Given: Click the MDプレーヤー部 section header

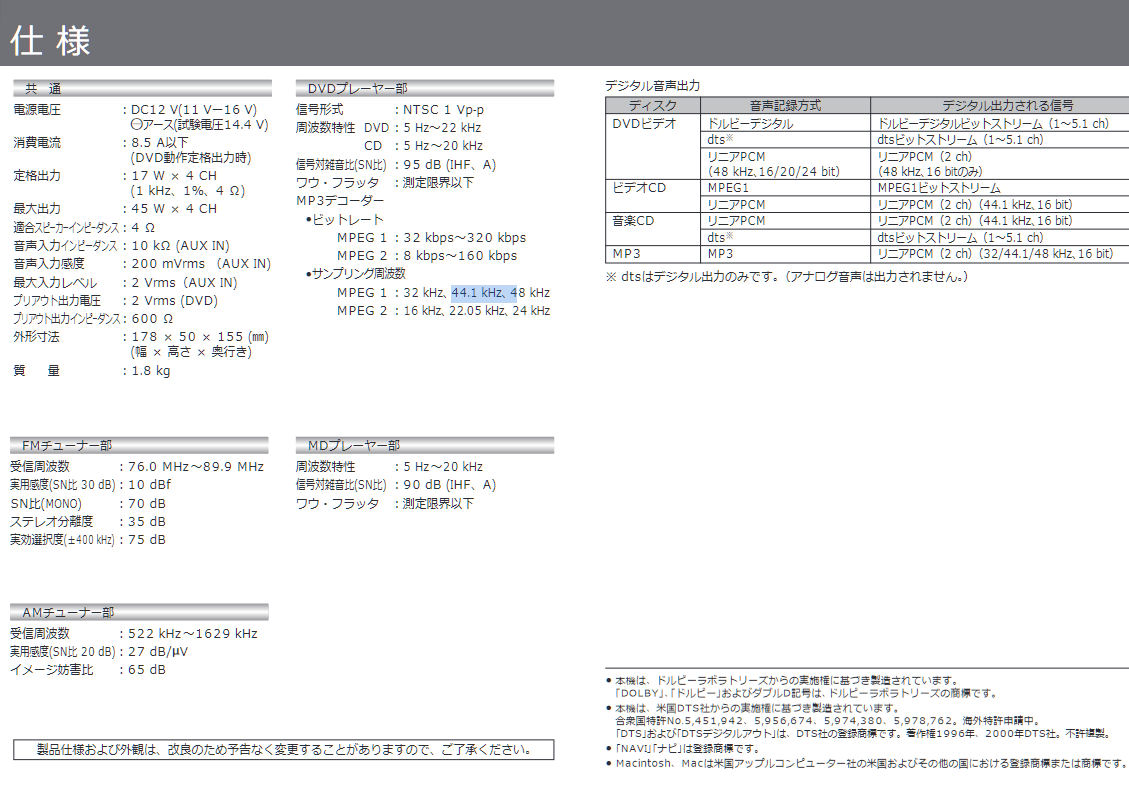Looking at the screenshot, I should 425,445.
